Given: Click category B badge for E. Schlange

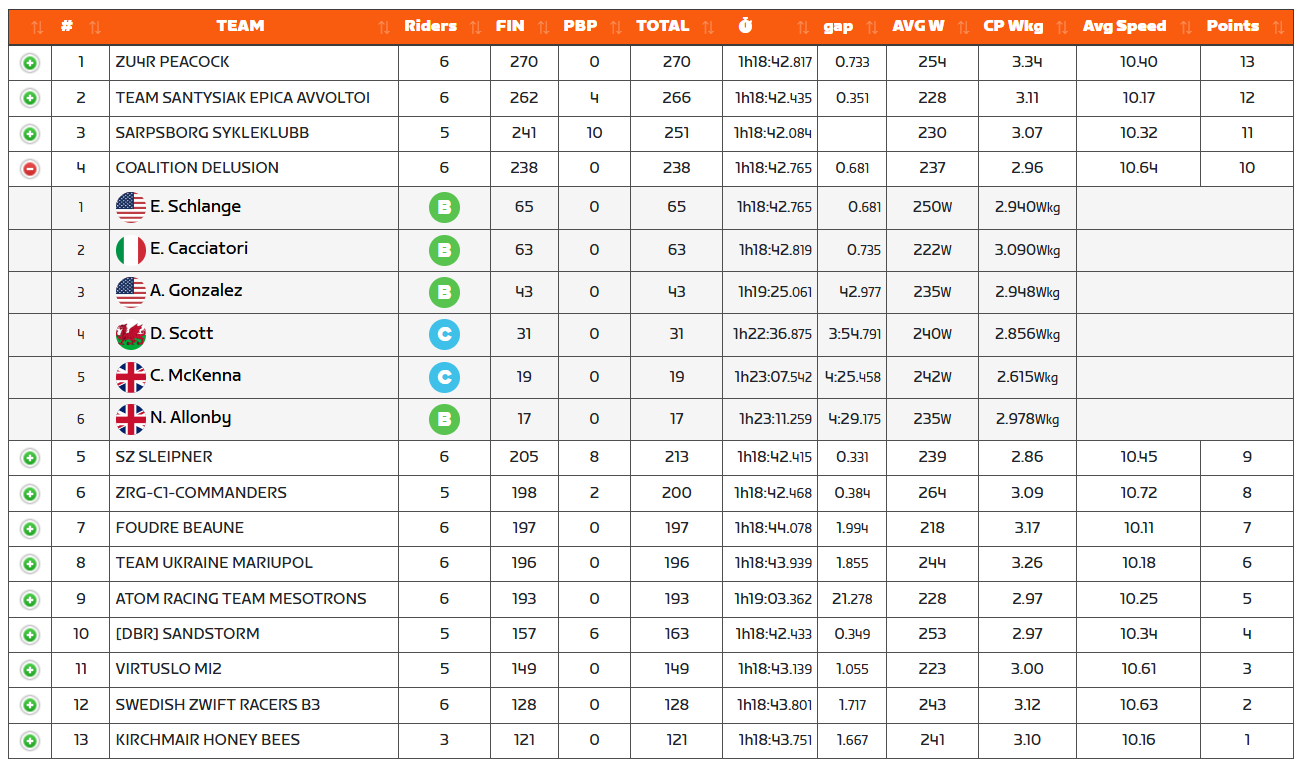Looking at the screenshot, I should tap(444, 208).
